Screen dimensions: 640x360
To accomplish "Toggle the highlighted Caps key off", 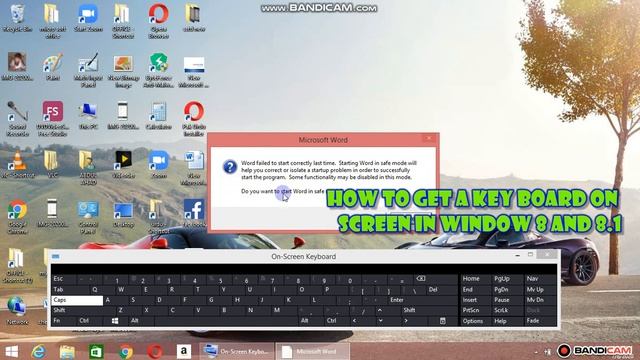I will (x=77, y=300).
